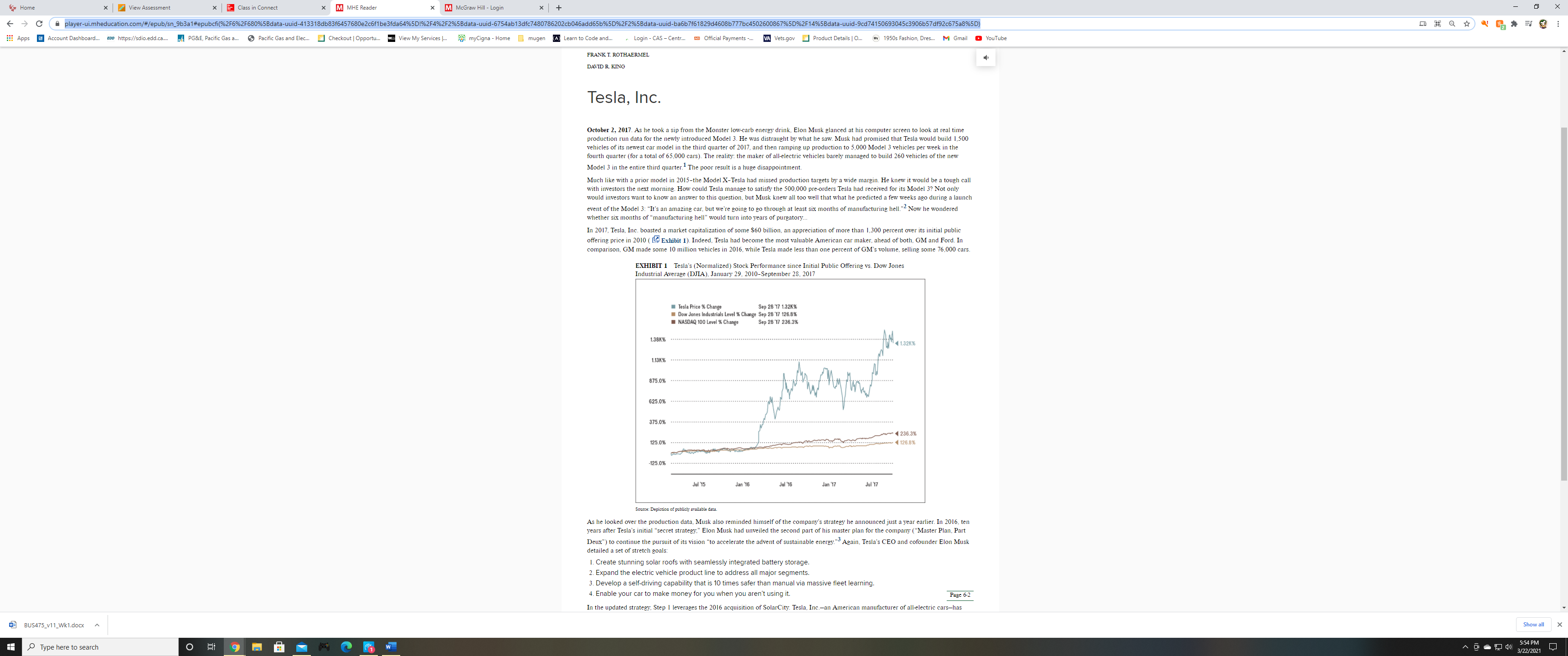Open Task View on the taskbar

click(211, 647)
